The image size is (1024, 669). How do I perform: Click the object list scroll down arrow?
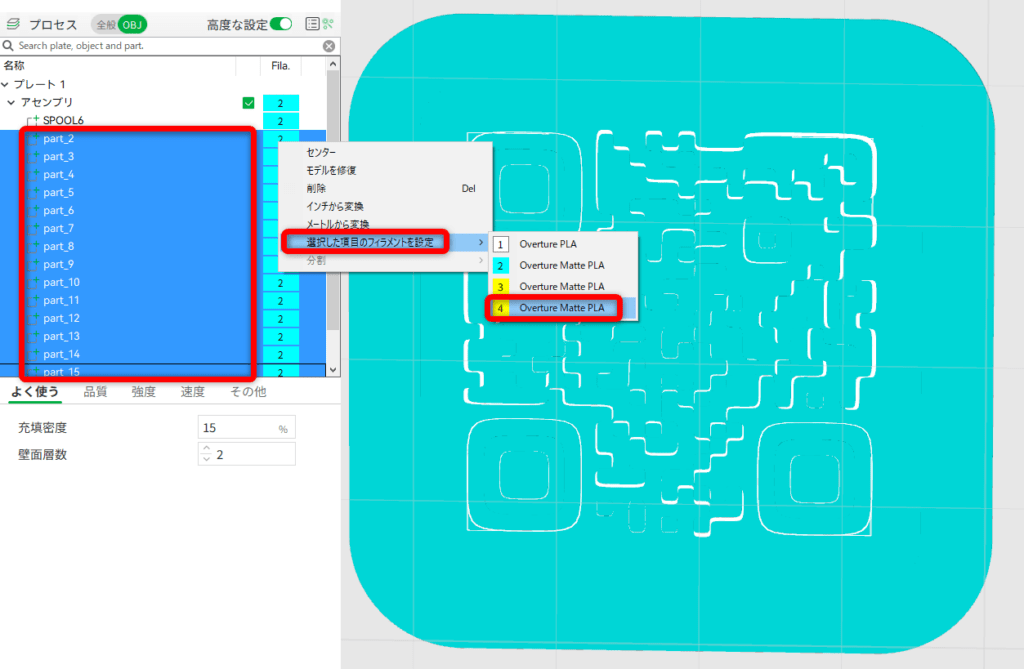click(333, 370)
